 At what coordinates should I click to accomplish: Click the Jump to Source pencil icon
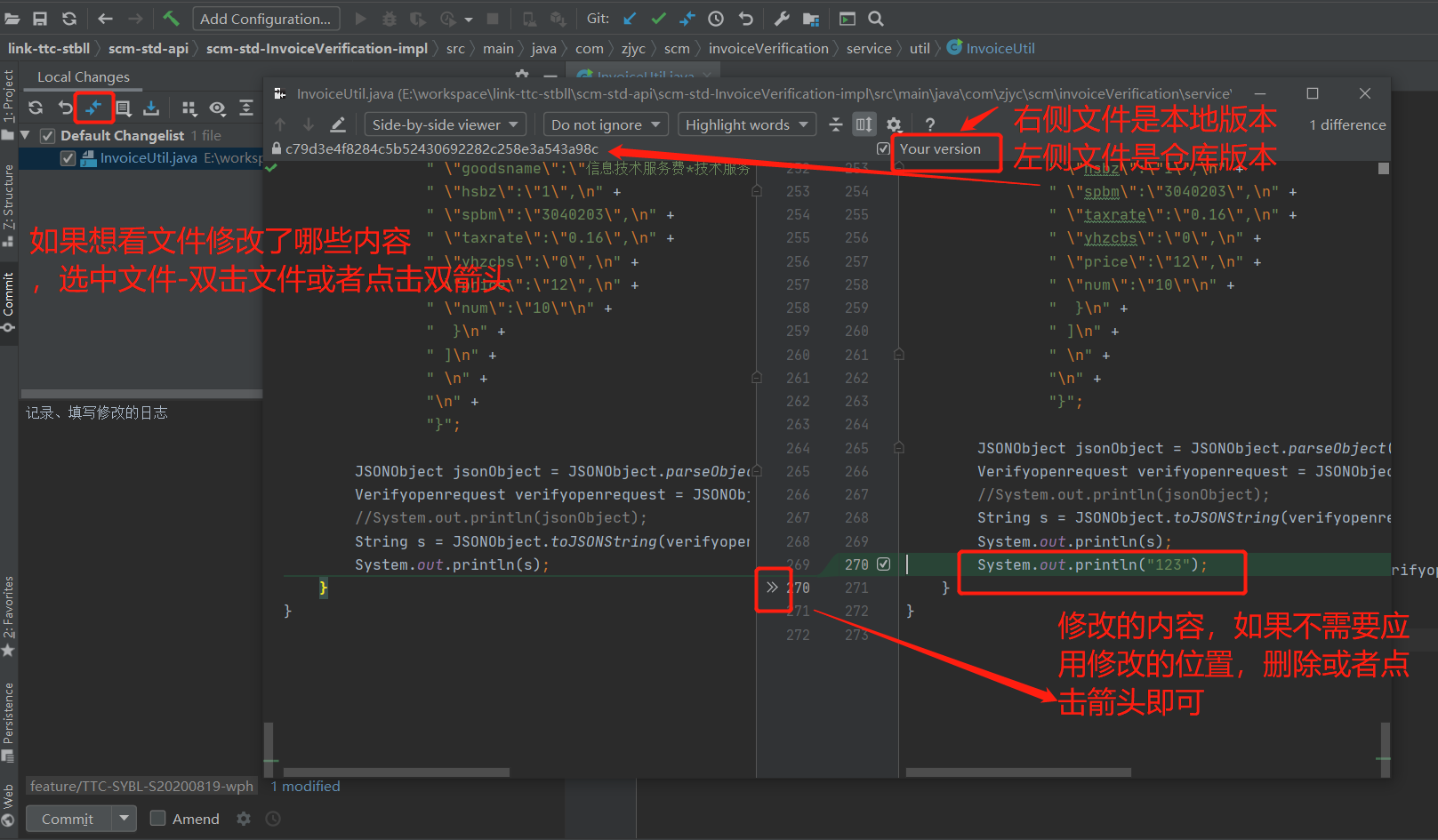click(338, 124)
